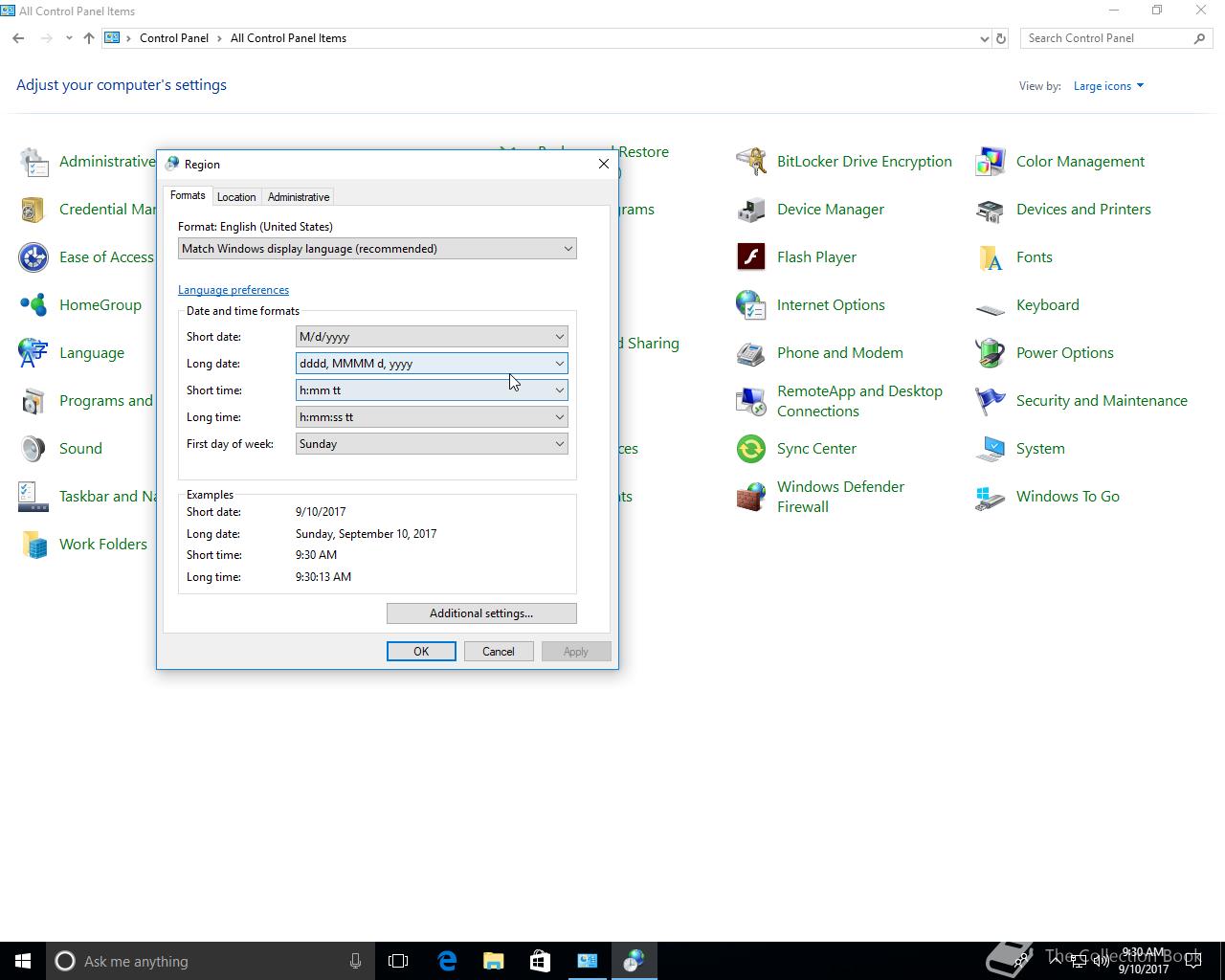The width and height of the screenshot is (1225, 980).
Task: Open BitLocker Drive Encryption icon
Action: [751, 162]
